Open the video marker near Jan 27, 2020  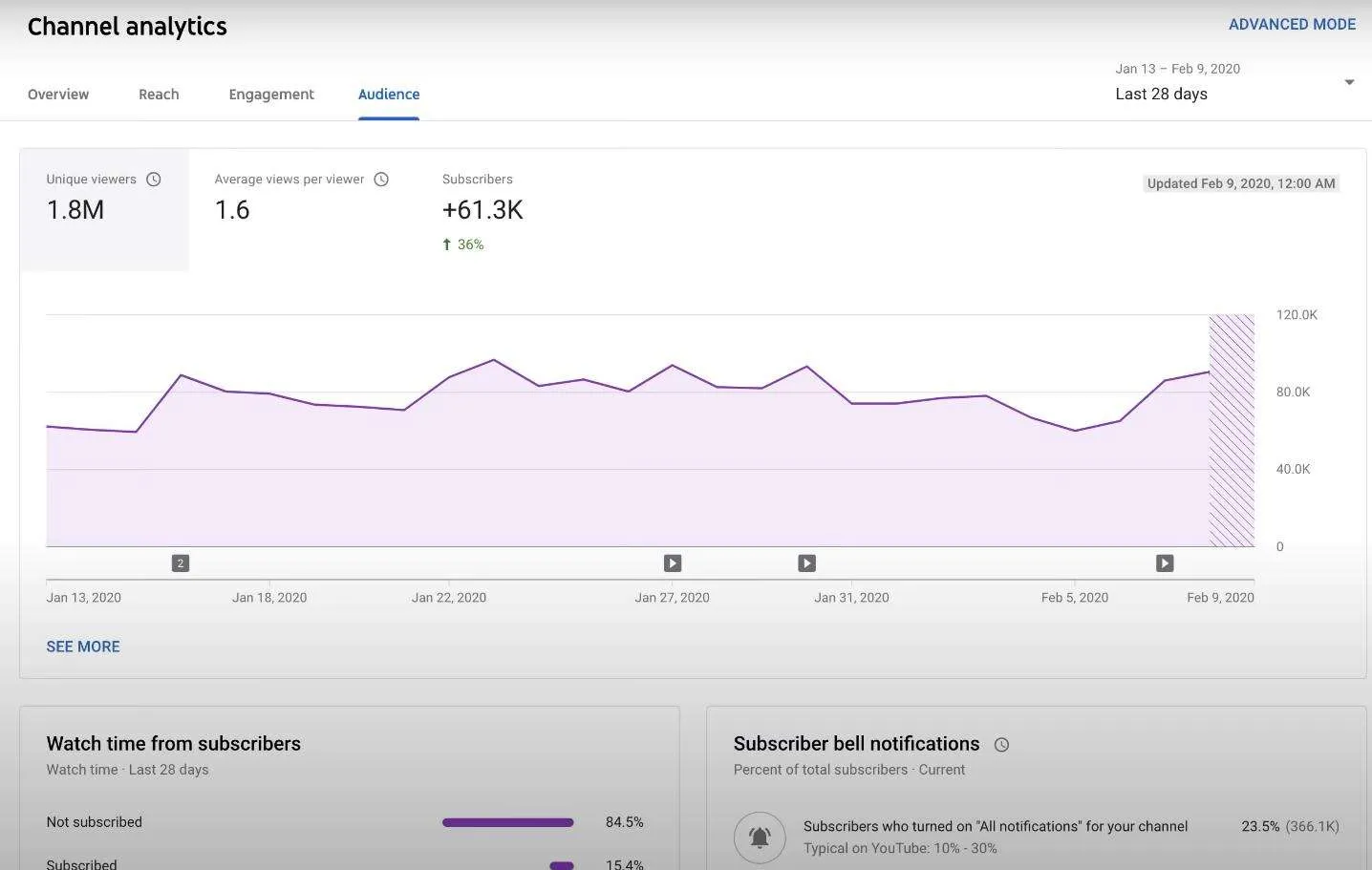tap(673, 563)
